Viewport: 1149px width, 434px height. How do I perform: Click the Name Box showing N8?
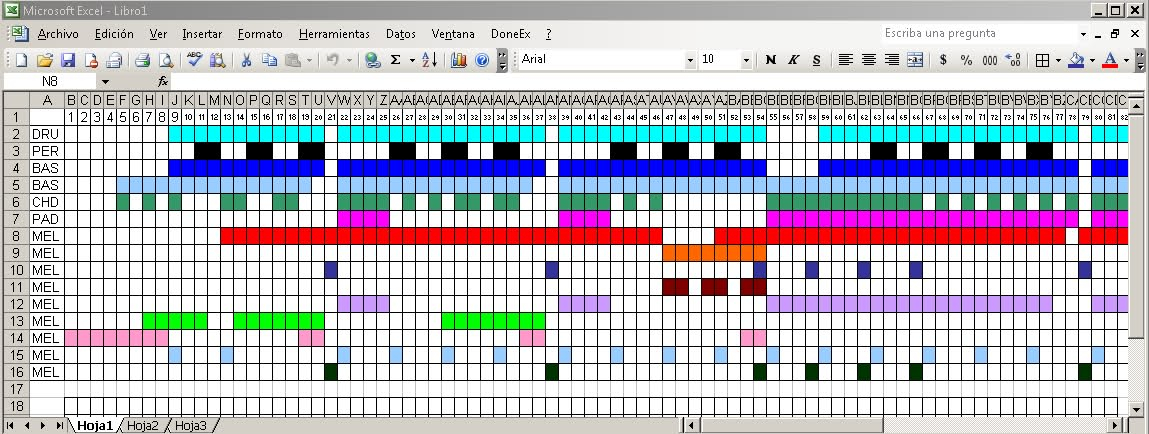(x=50, y=81)
